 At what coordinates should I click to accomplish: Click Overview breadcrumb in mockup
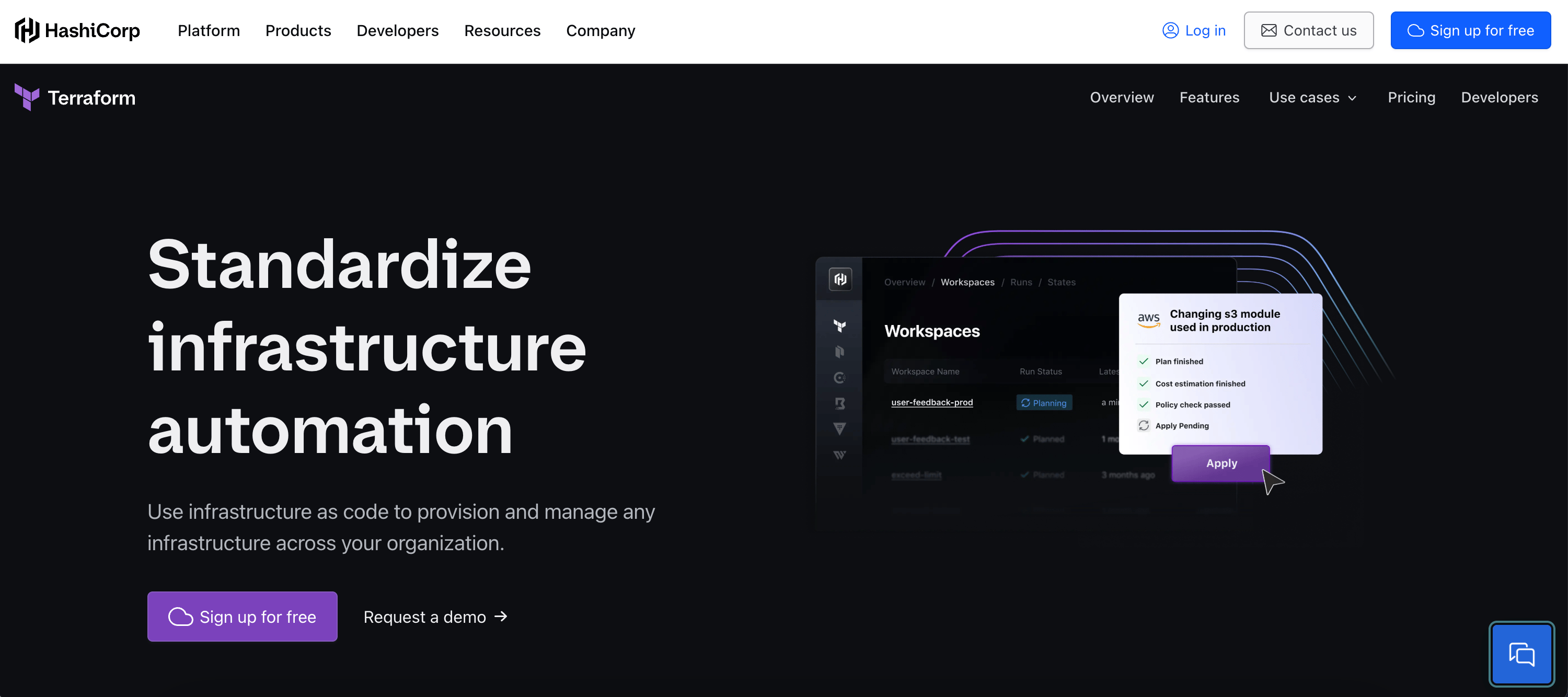(905, 282)
